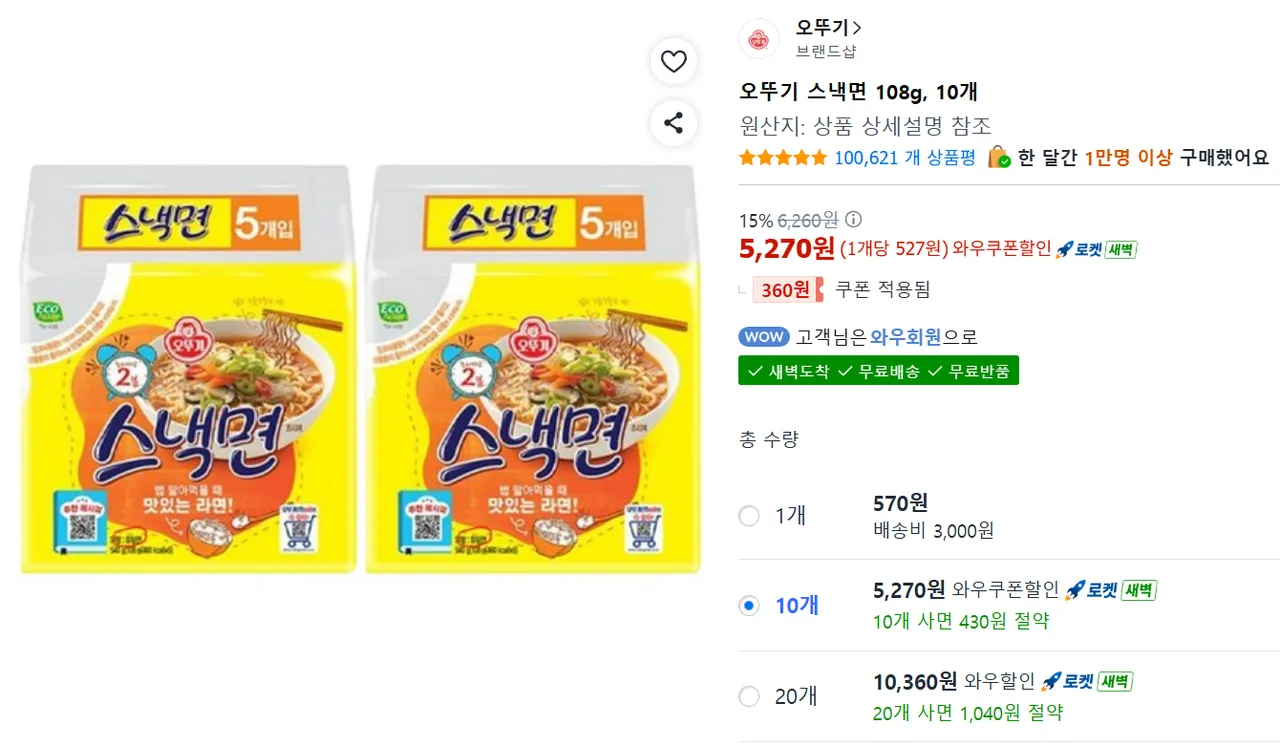Click the right 스낵면 package image

[533, 370]
